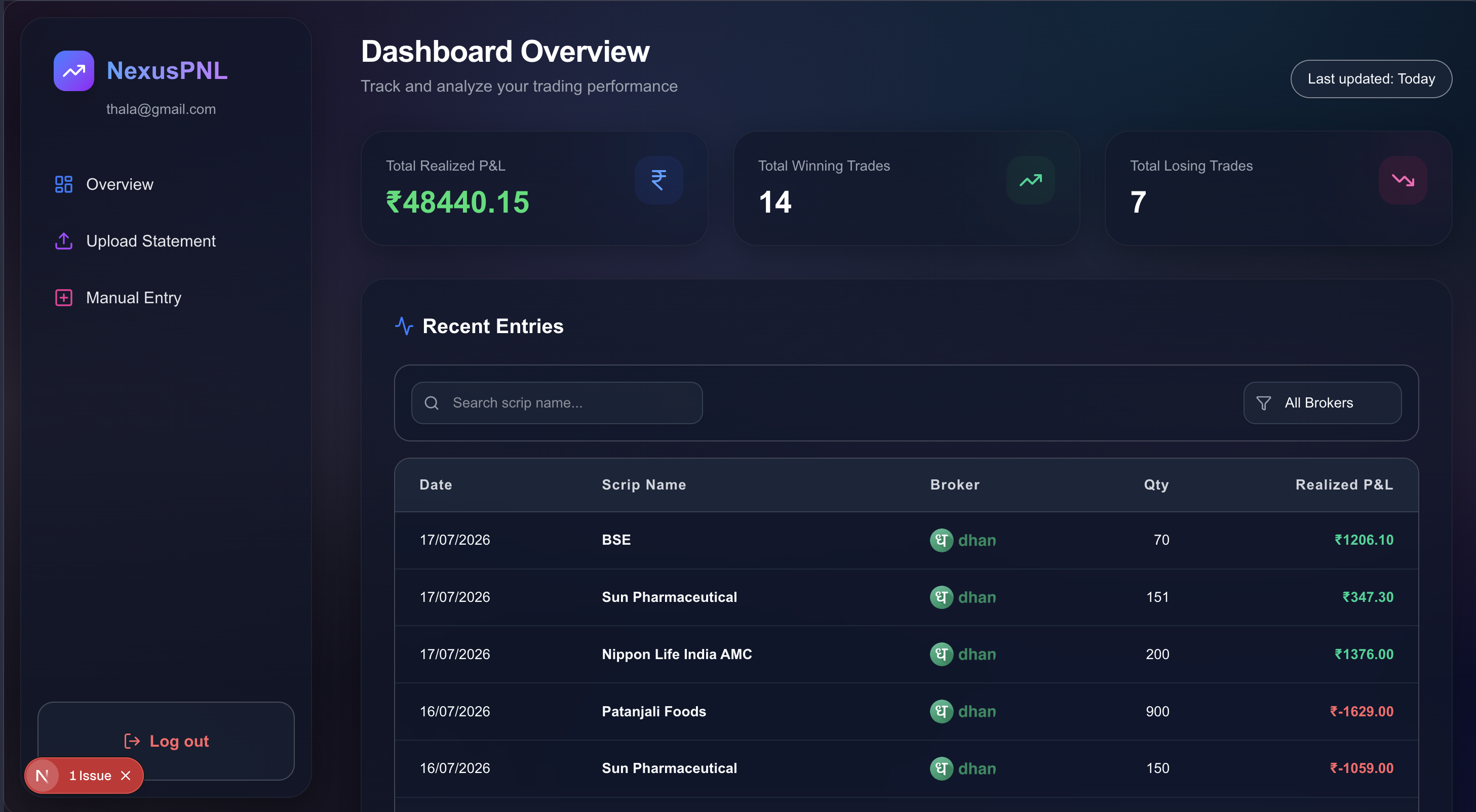Click the ₹-1629.00 loss value

coord(1362,712)
